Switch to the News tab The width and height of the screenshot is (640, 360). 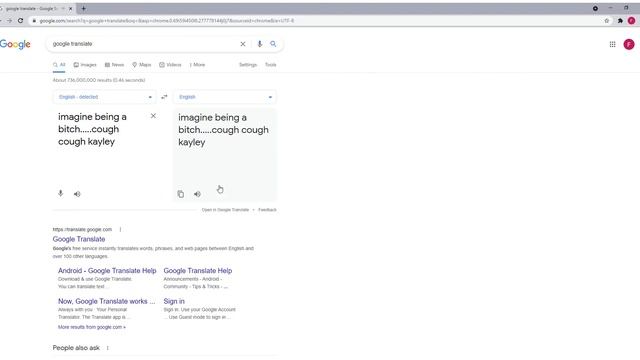click(114, 64)
